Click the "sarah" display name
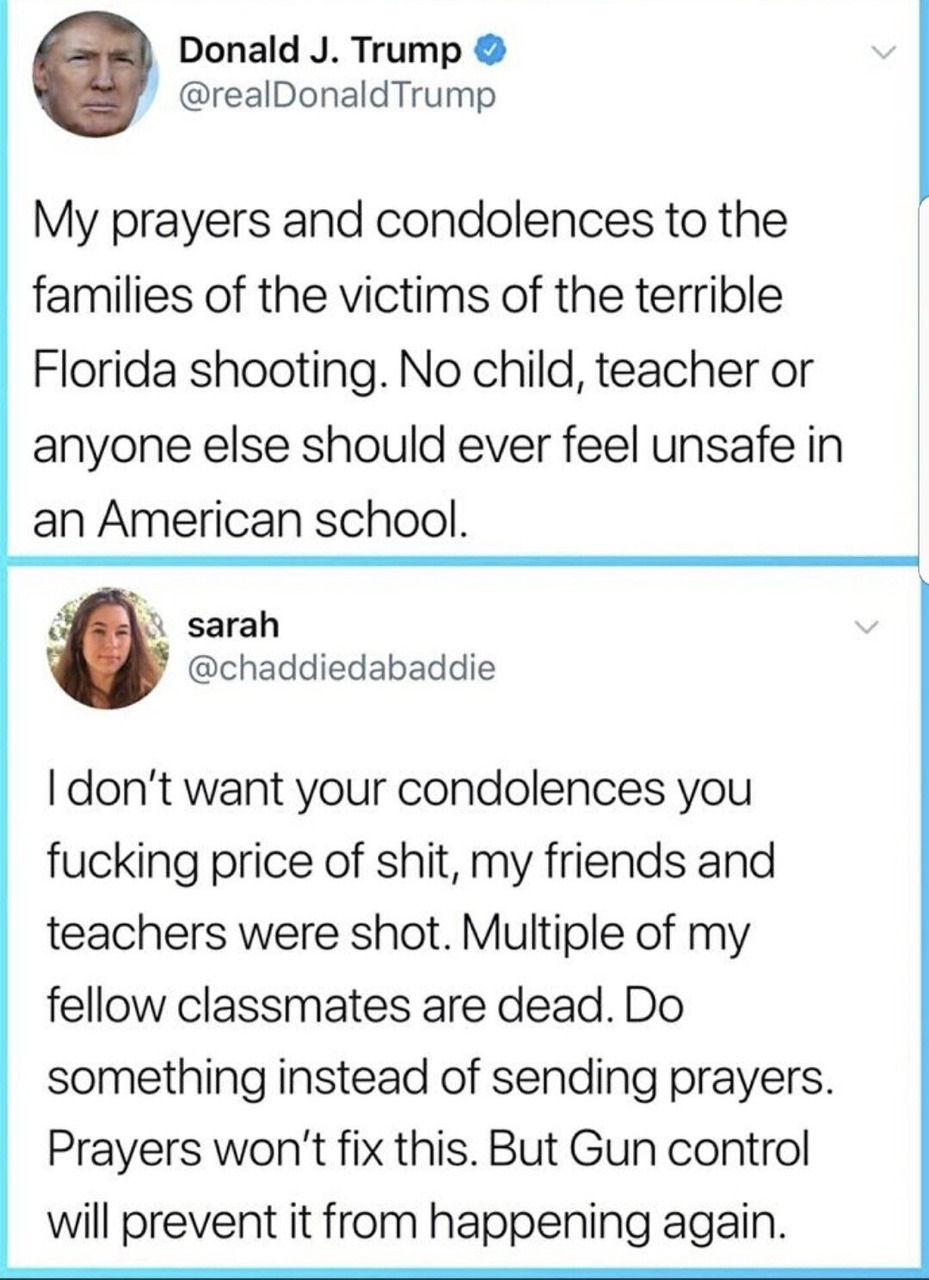The width and height of the screenshot is (929, 1280). point(232,626)
